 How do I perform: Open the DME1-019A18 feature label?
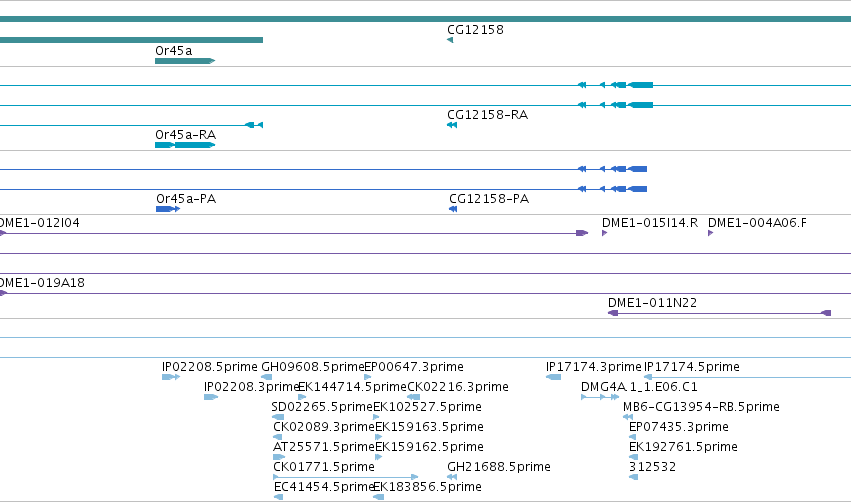[42, 283]
